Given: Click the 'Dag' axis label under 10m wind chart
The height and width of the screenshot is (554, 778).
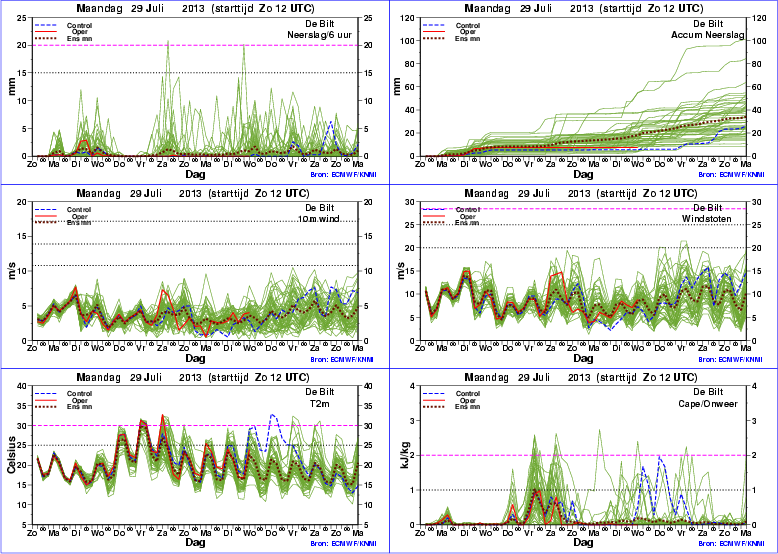Looking at the screenshot, I should pos(195,359).
